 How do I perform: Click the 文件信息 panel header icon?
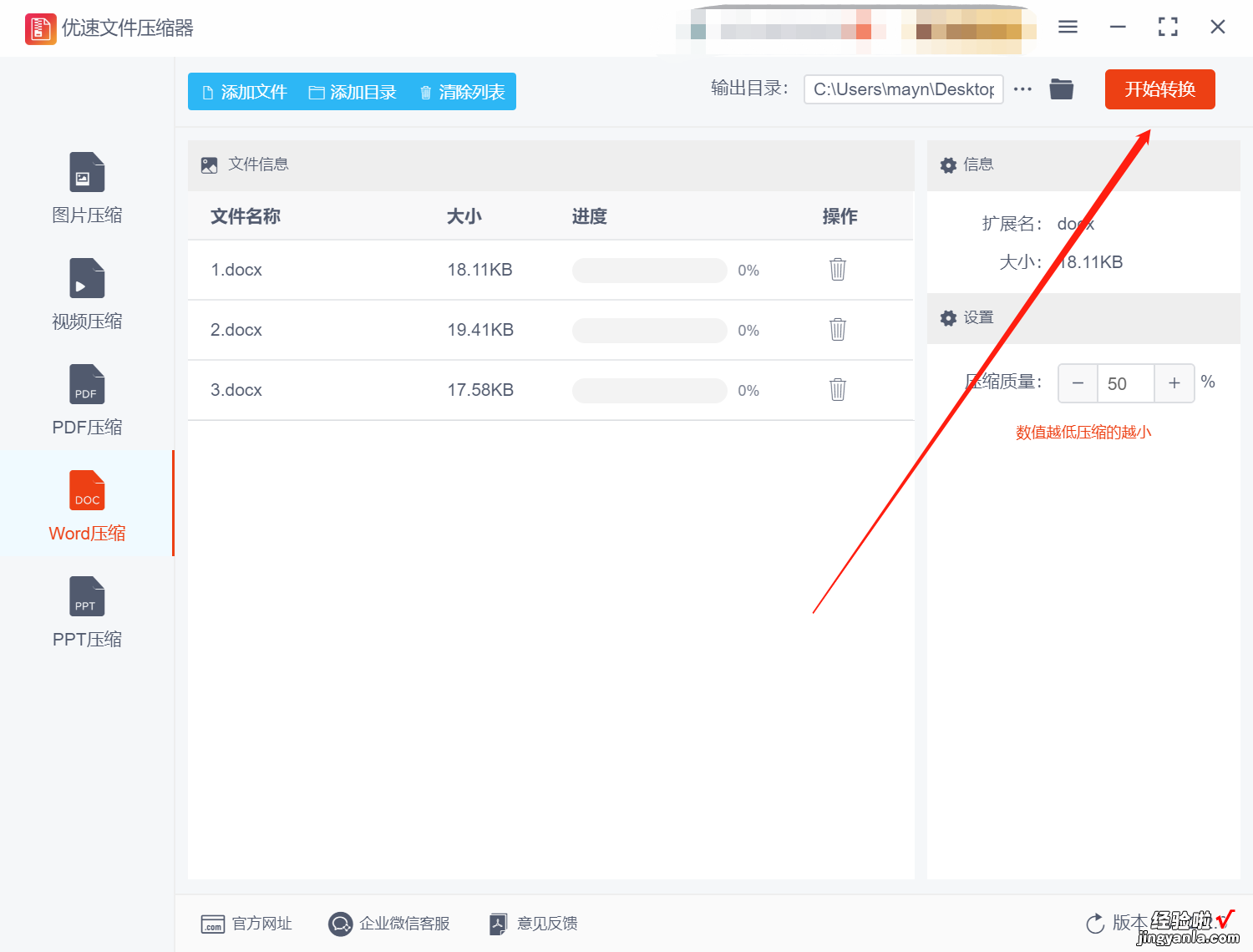210,165
